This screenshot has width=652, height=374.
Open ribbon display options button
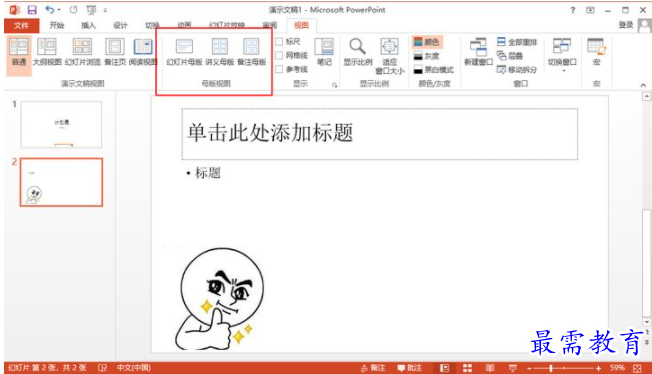(590, 10)
